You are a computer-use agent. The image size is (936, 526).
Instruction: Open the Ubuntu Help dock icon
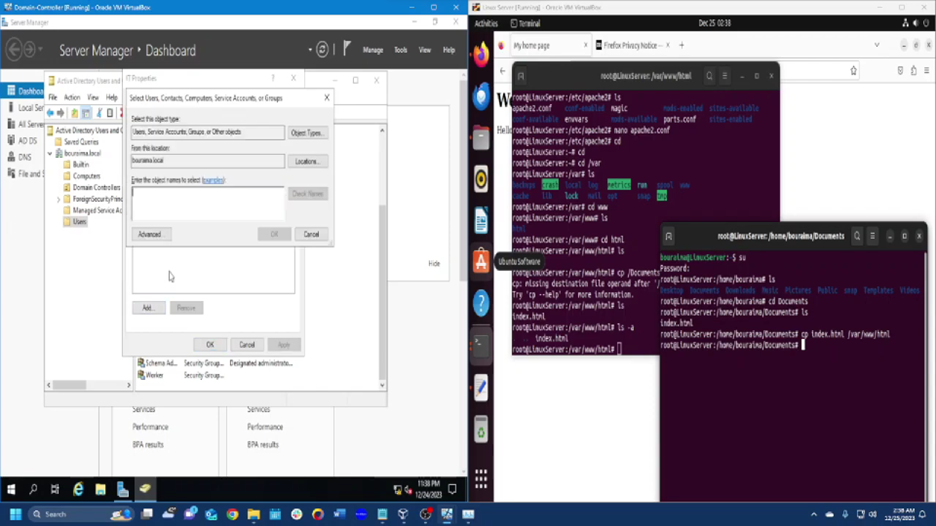[x=481, y=302]
